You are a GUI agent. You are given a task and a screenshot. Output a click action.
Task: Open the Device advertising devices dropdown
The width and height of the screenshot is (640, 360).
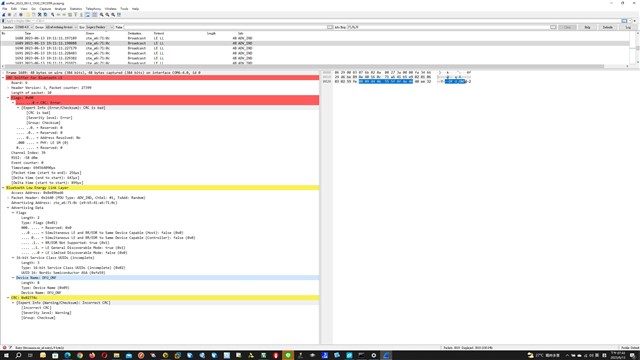61,27
